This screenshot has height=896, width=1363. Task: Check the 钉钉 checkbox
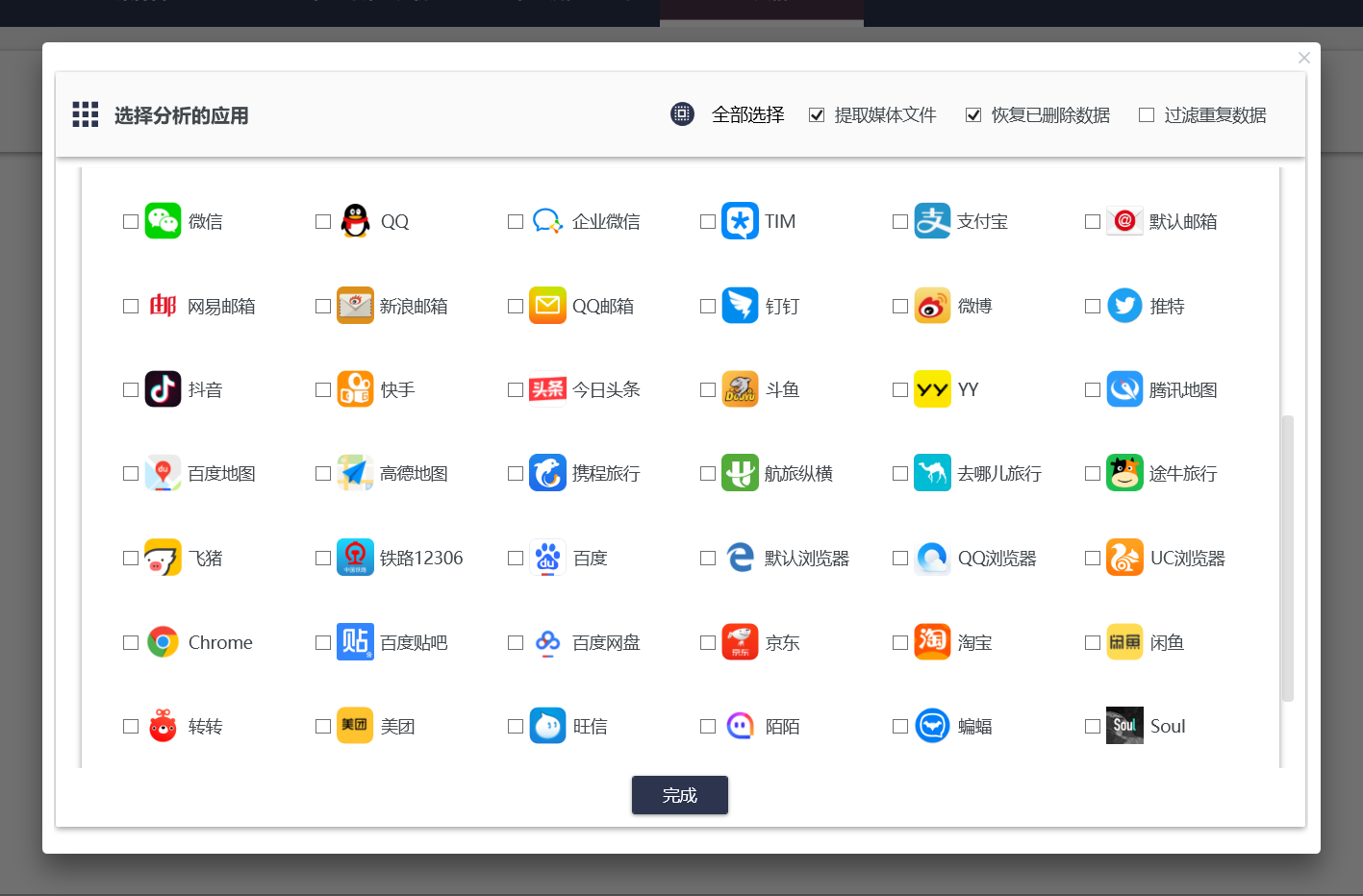tap(708, 306)
